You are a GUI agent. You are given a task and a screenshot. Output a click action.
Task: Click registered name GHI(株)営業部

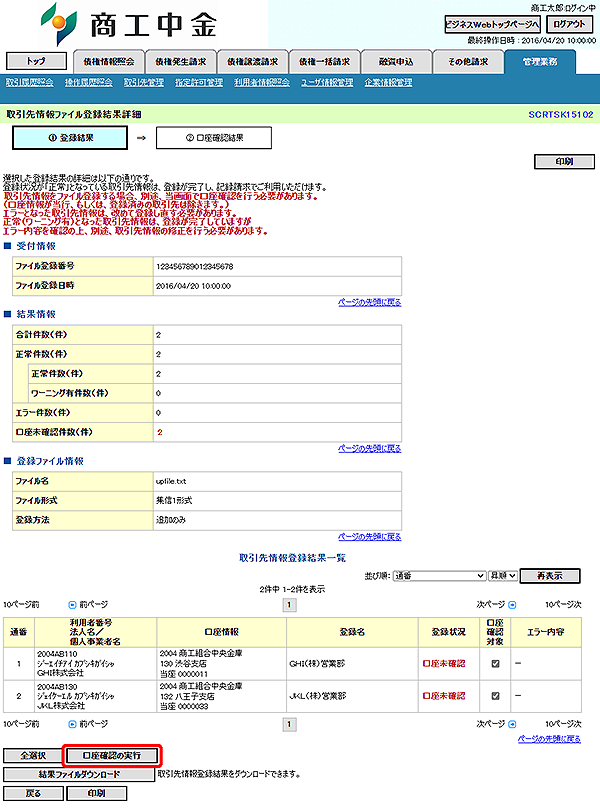(x=317, y=664)
